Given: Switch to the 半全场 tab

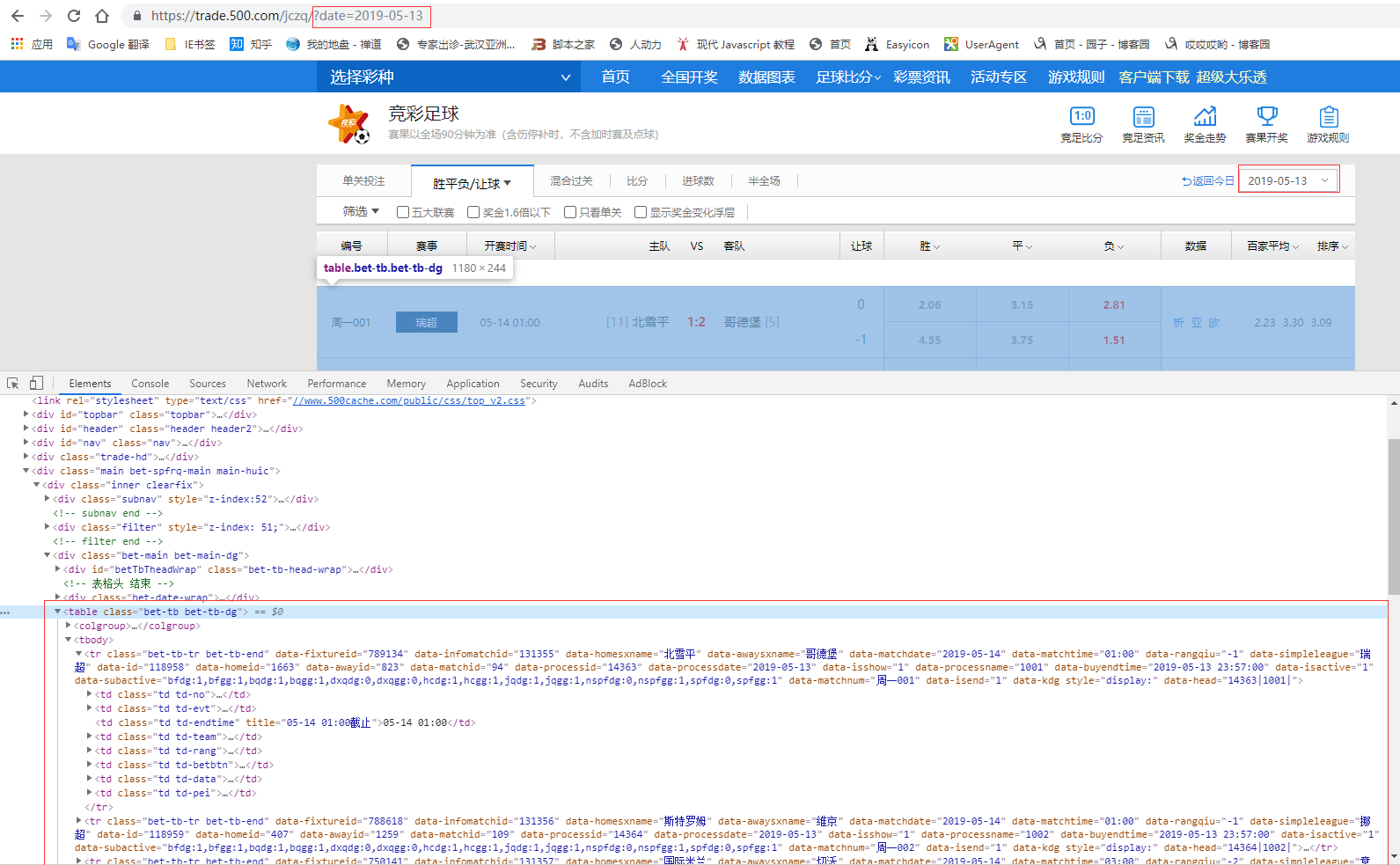Looking at the screenshot, I should pyautogui.click(x=764, y=181).
